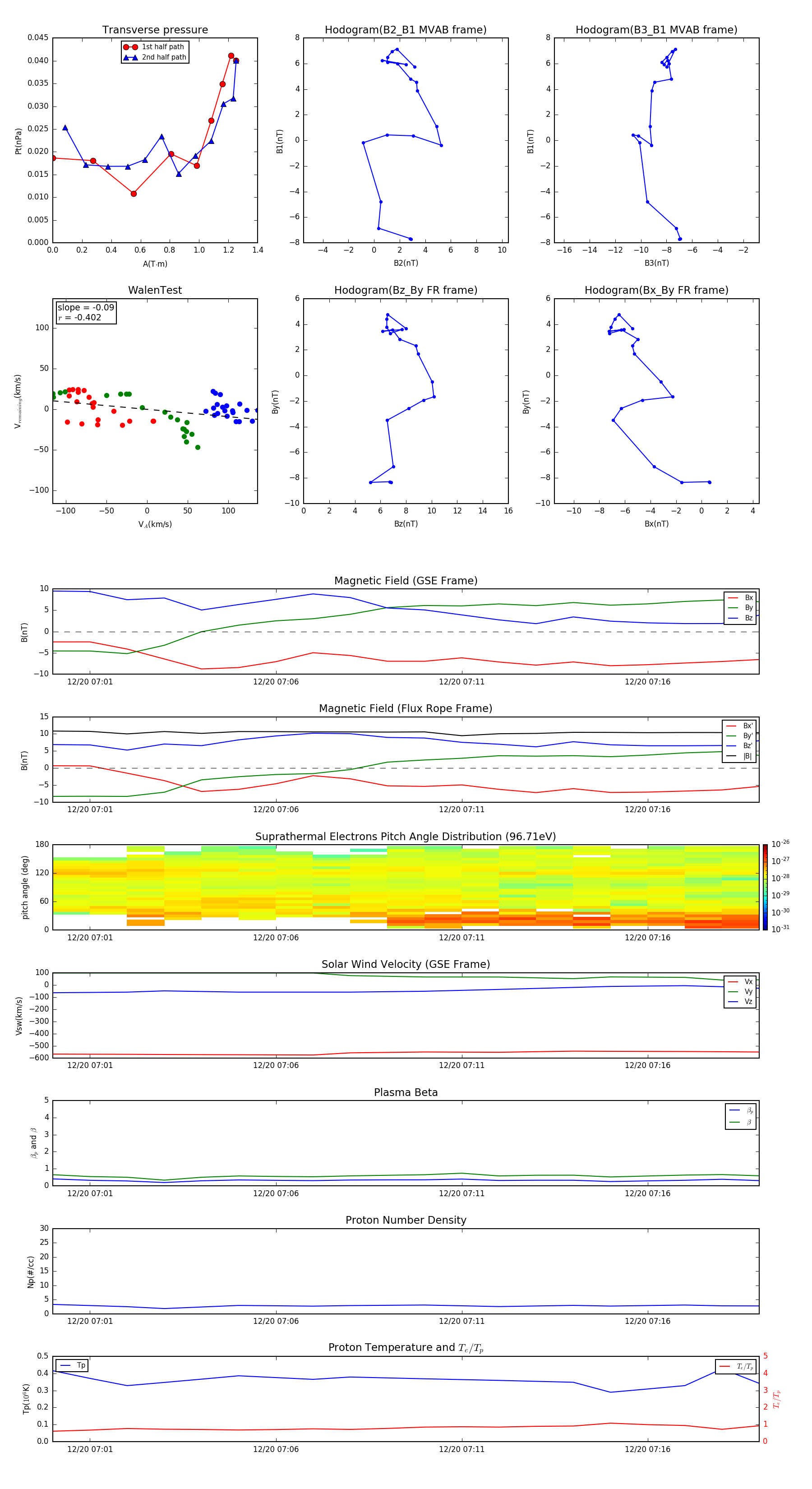Click the 'Bz(nT)' x-axis label
The image size is (812, 1489).
click(406, 524)
